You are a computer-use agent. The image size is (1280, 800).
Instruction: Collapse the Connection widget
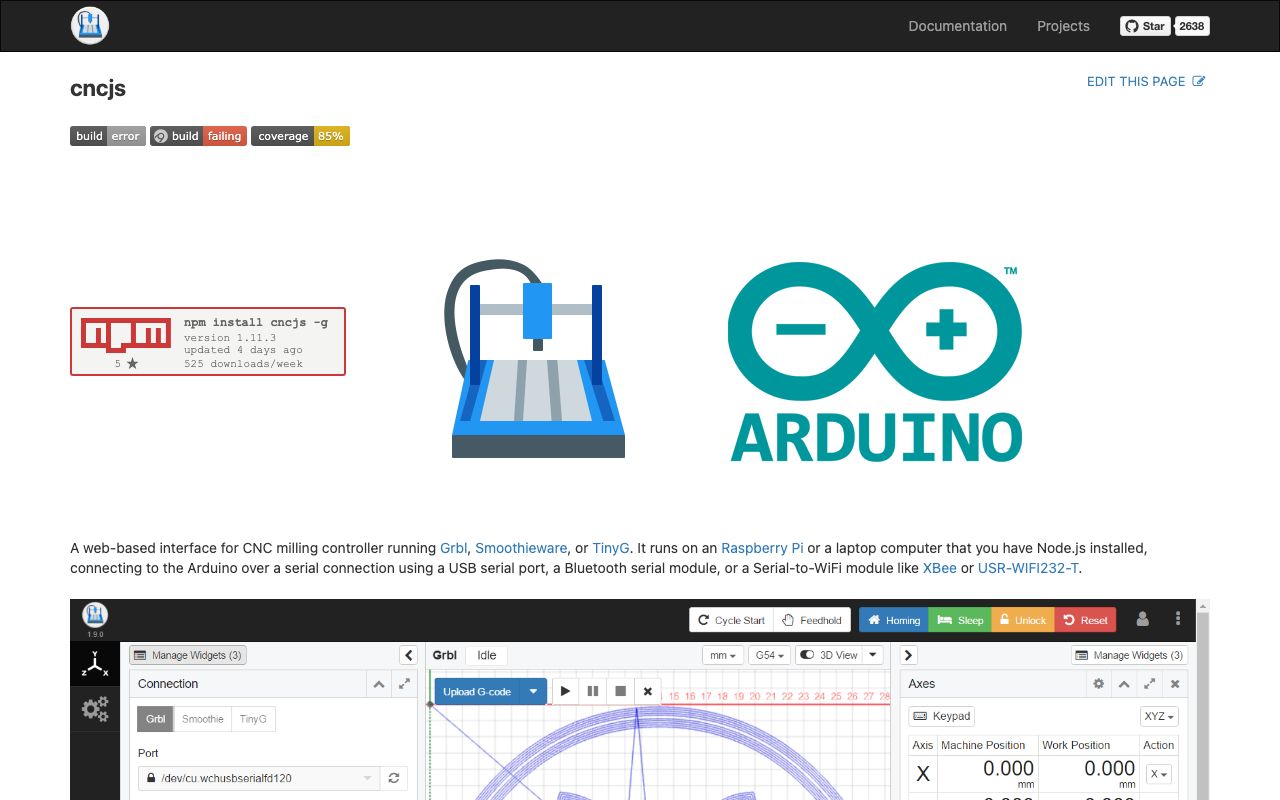coord(379,684)
